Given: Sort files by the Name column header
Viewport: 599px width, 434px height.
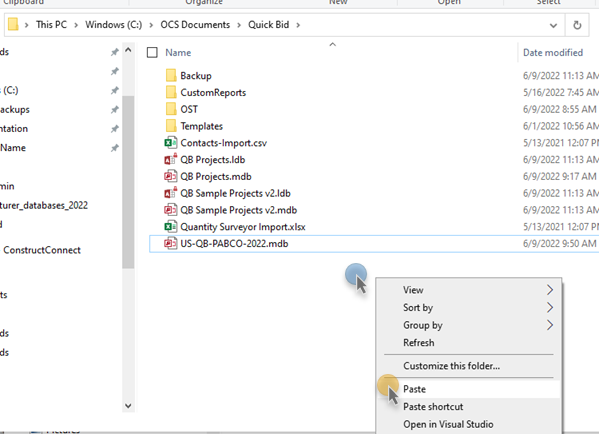Looking at the screenshot, I should [x=178, y=53].
